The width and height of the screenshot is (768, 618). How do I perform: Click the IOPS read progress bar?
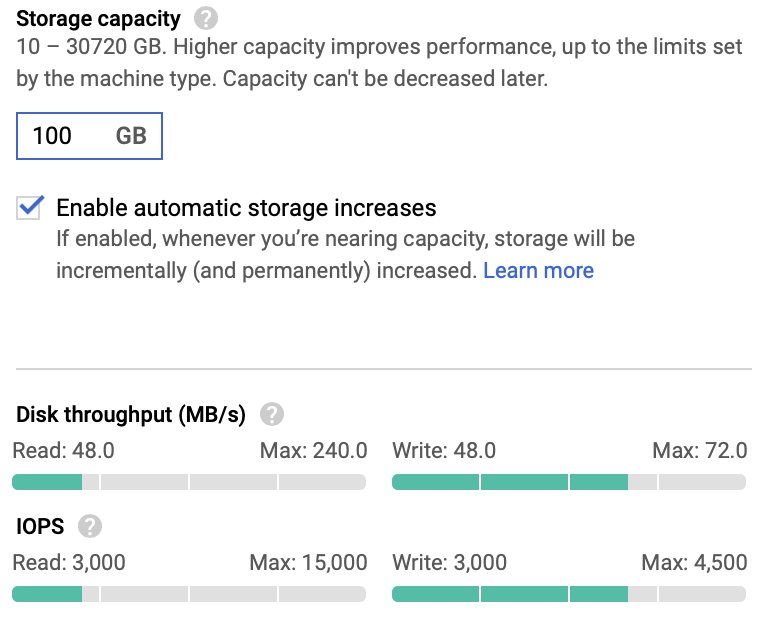coord(189,595)
